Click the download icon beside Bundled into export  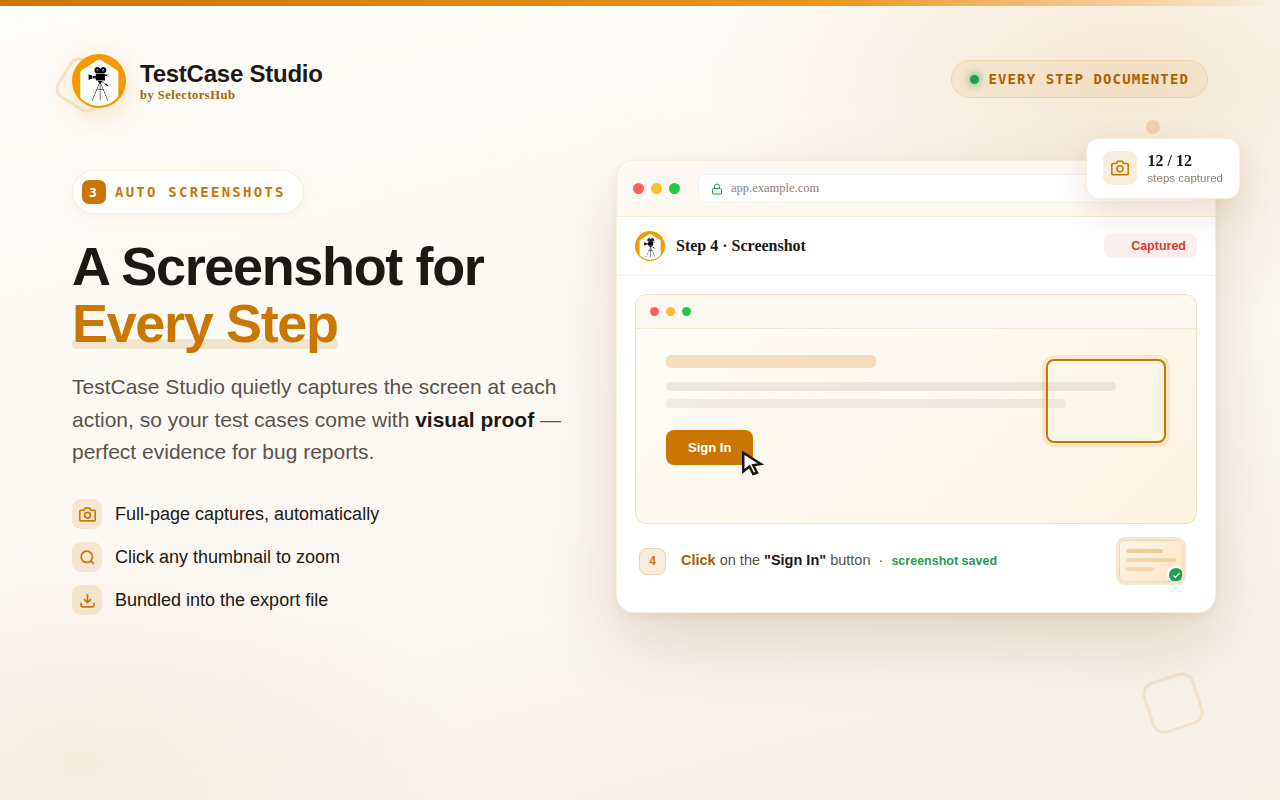point(87,600)
